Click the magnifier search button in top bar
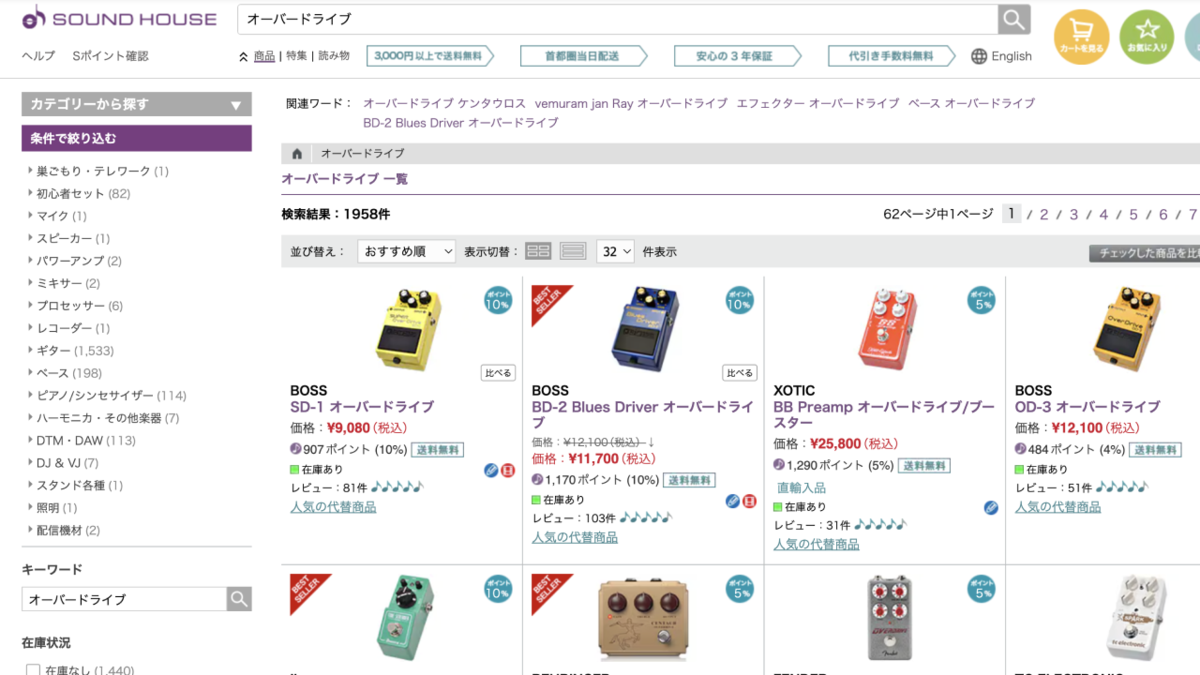 1013,19
